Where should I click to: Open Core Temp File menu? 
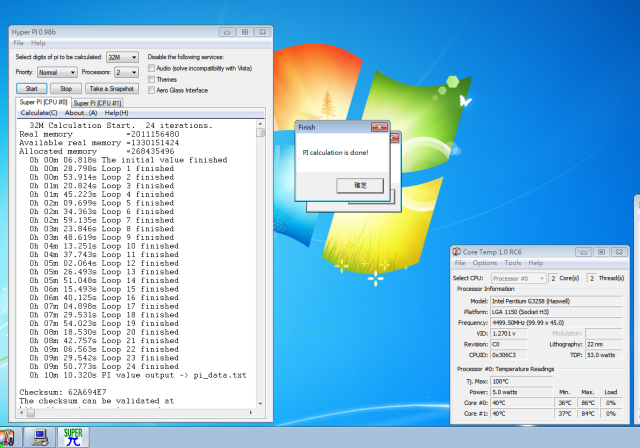pos(460,263)
